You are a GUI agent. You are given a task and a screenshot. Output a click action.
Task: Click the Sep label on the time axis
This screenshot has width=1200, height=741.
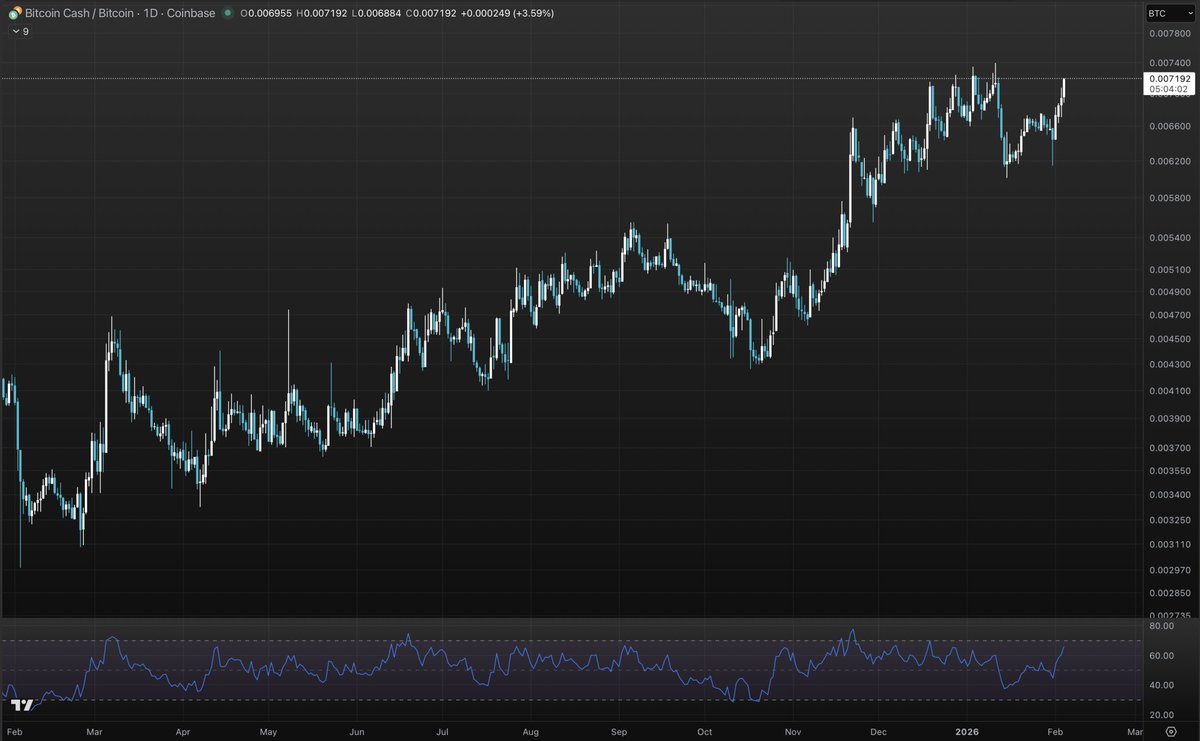point(617,732)
